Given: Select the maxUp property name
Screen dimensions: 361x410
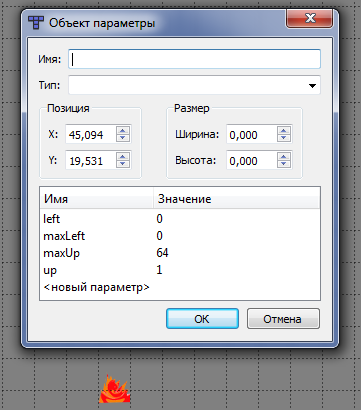Looking at the screenshot, I should pos(62,253).
